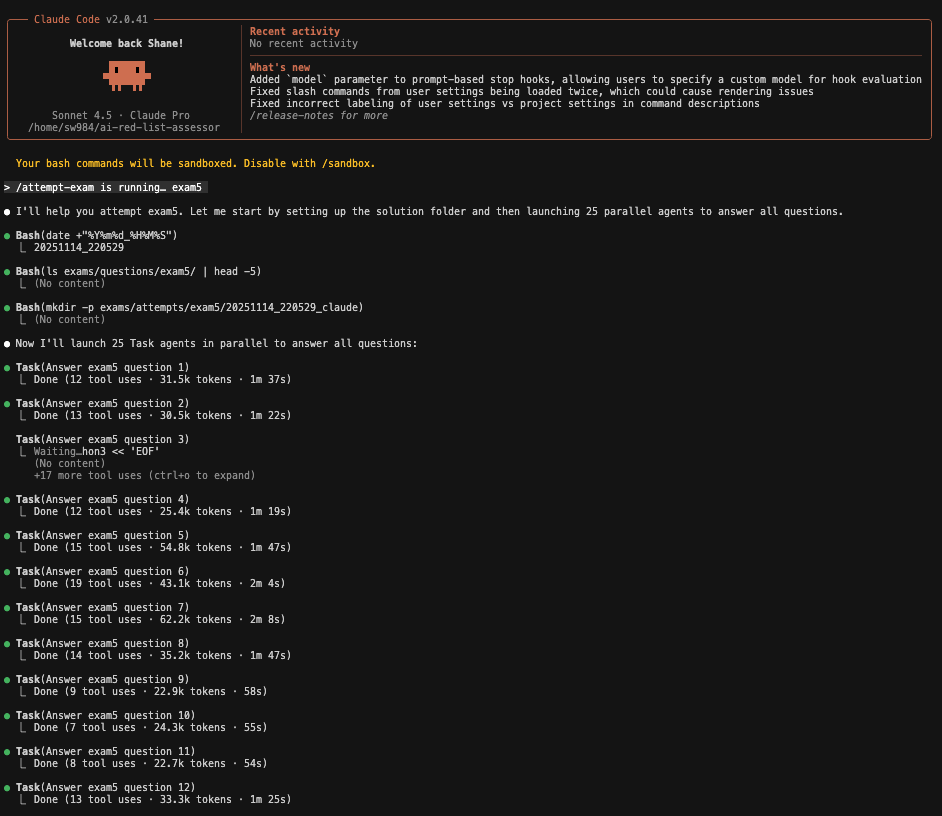The width and height of the screenshot is (942, 816).
Task: Expand the running Task question 3 entry
Action: tap(102, 440)
